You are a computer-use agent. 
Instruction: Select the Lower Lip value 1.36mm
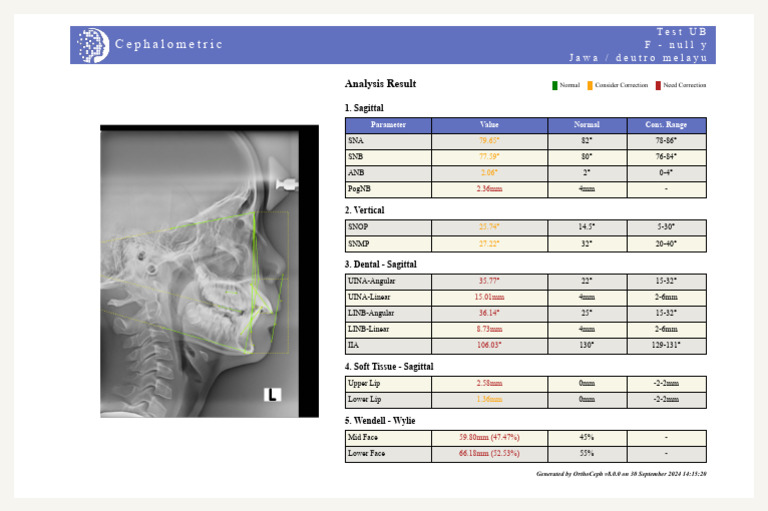pyautogui.click(x=489, y=400)
